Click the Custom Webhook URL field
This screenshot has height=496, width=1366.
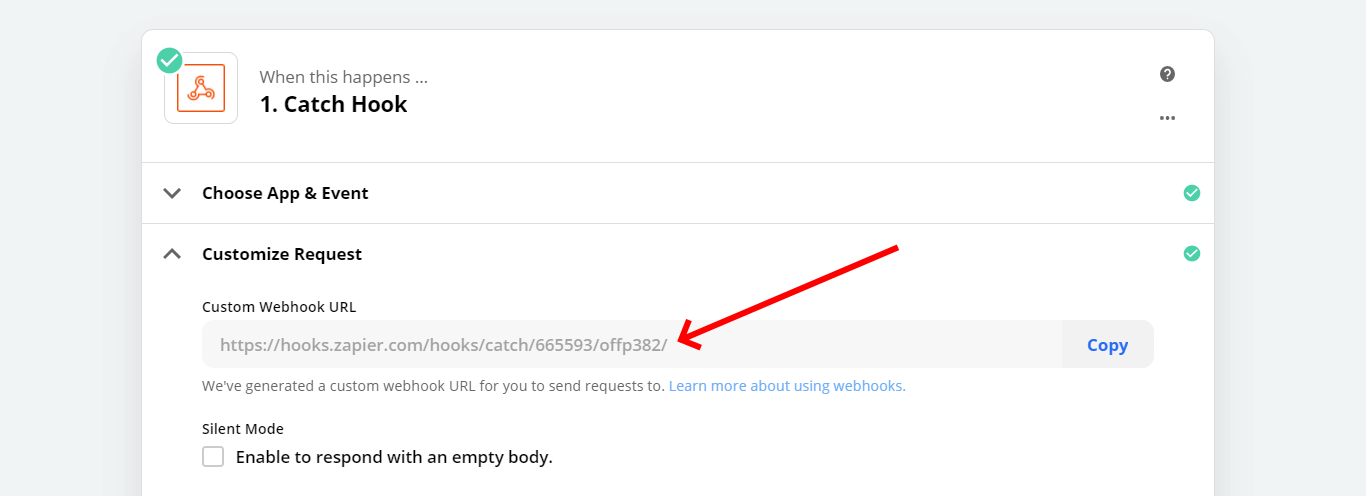click(x=630, y=345)
